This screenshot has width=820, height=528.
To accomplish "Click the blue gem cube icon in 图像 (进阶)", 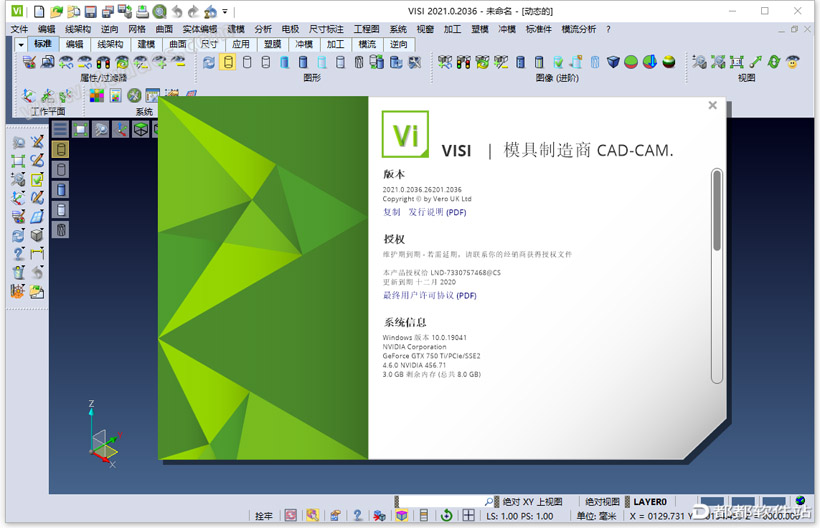I will (613, 63).
